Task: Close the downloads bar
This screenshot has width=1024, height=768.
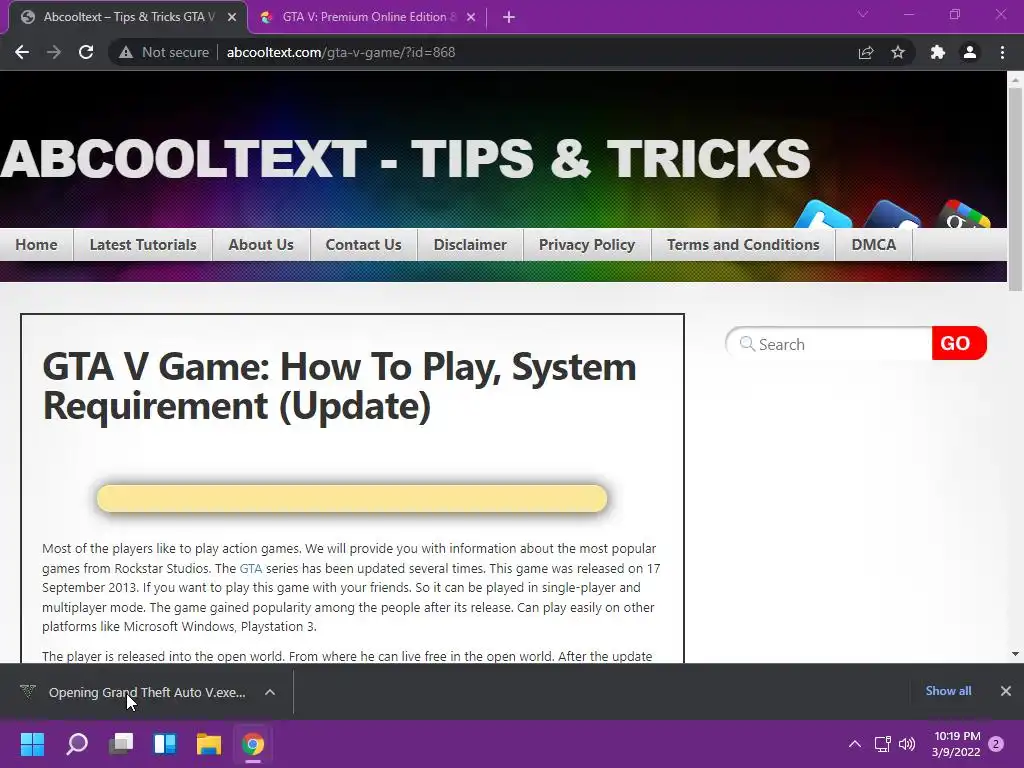Action: point(1006,691)
